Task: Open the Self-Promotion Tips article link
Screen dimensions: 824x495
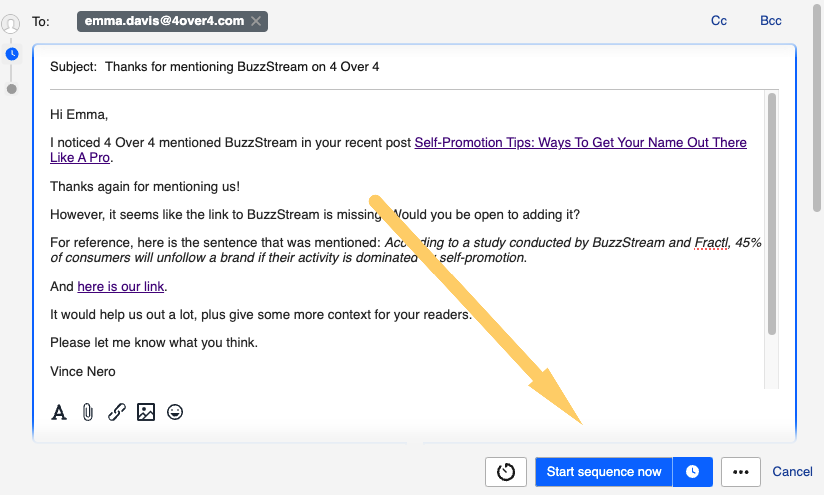Action: (580, 143)
